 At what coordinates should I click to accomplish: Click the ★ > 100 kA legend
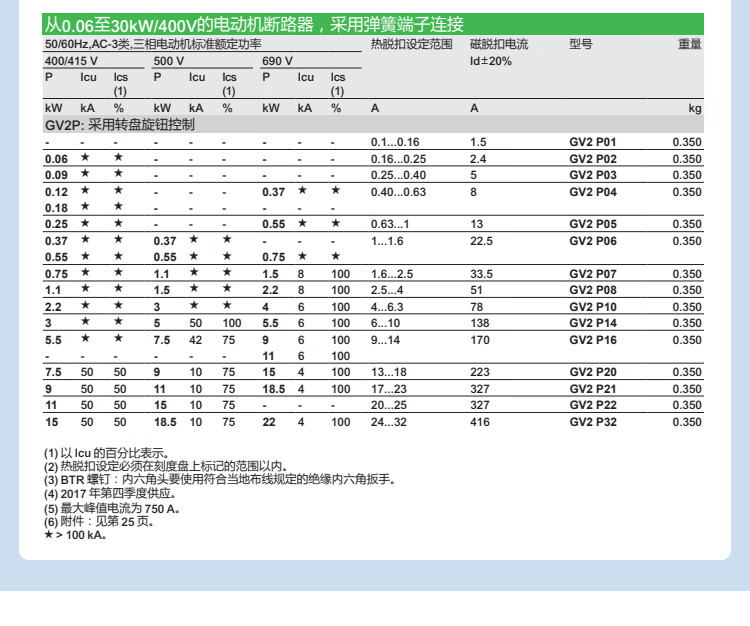click(x=75, y=535)
